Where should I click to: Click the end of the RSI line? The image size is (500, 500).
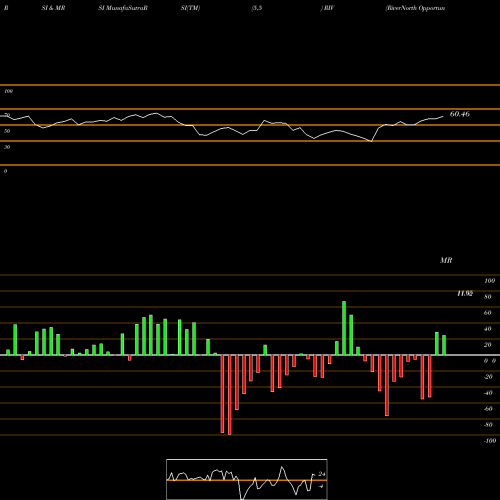[443, 116]
